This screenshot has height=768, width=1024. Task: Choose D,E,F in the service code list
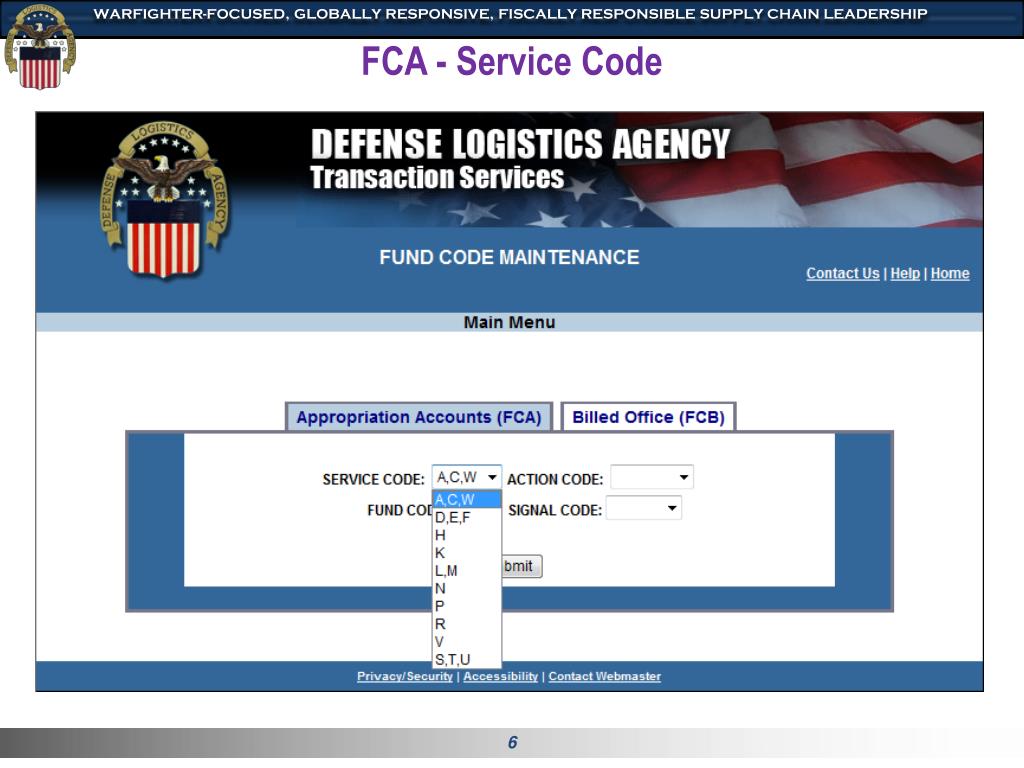click(466, 517)
